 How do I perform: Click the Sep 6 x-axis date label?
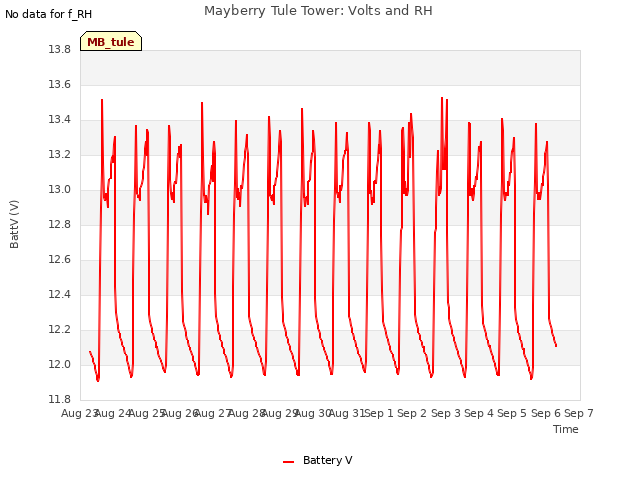pyautogui.click(x=546, y=413)
